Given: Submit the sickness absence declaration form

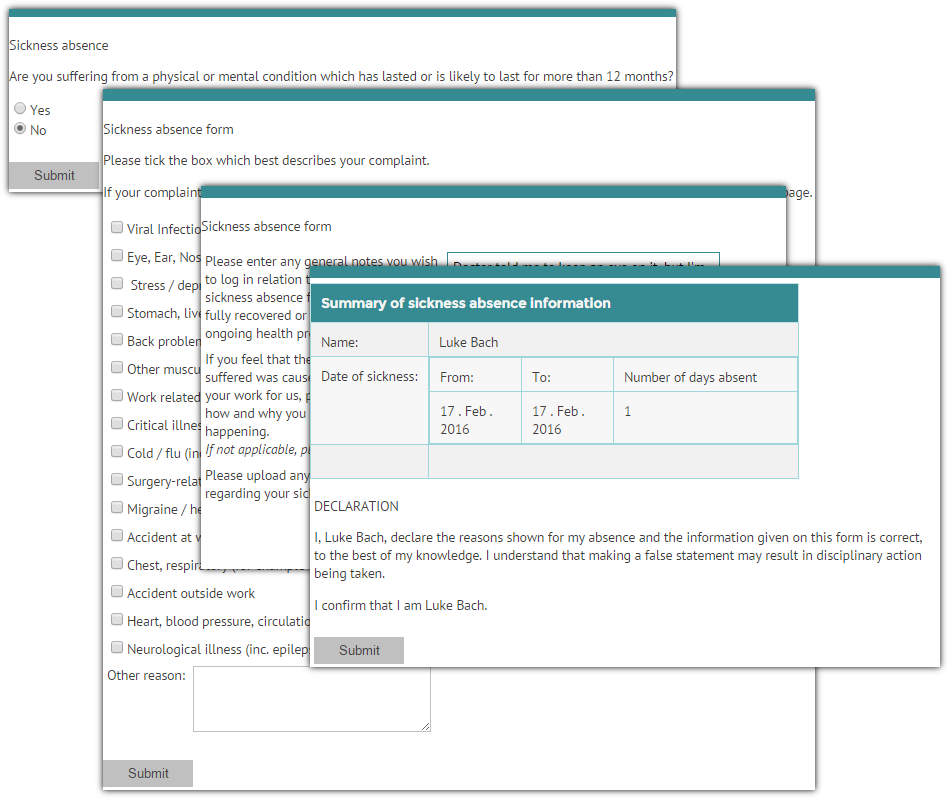Looking at the screenshot, I should (x=358, y=650).
